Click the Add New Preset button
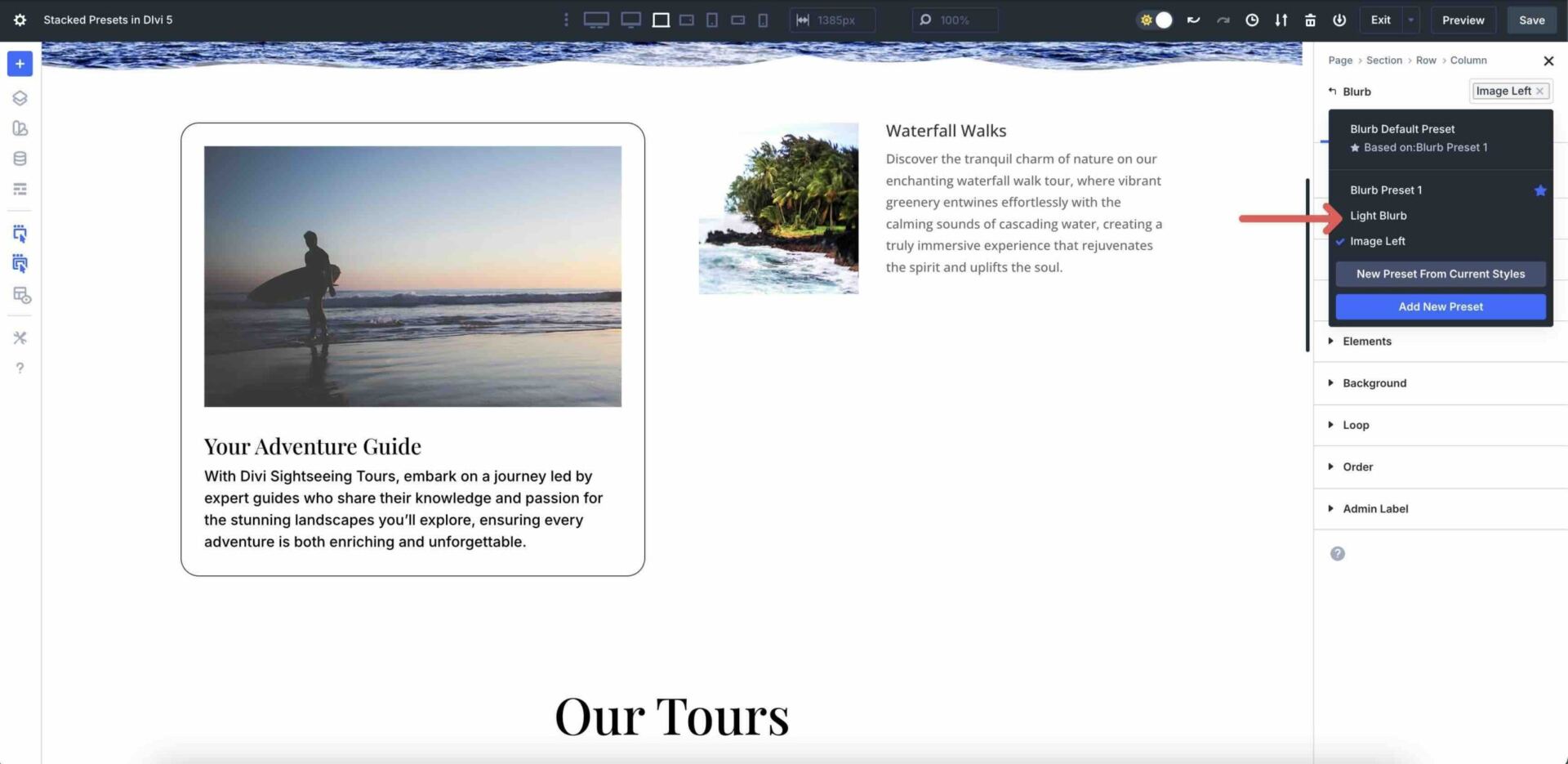Screen dimensions: 1568x764 pos(1441,306)
